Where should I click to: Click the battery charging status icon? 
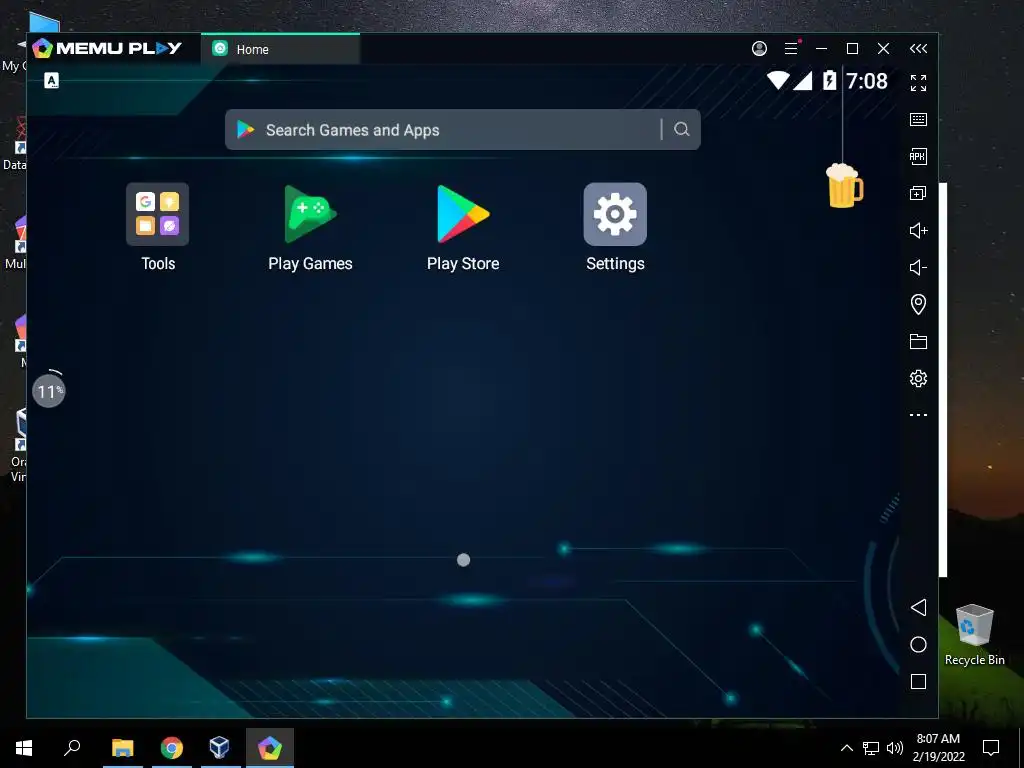(829, 80)
